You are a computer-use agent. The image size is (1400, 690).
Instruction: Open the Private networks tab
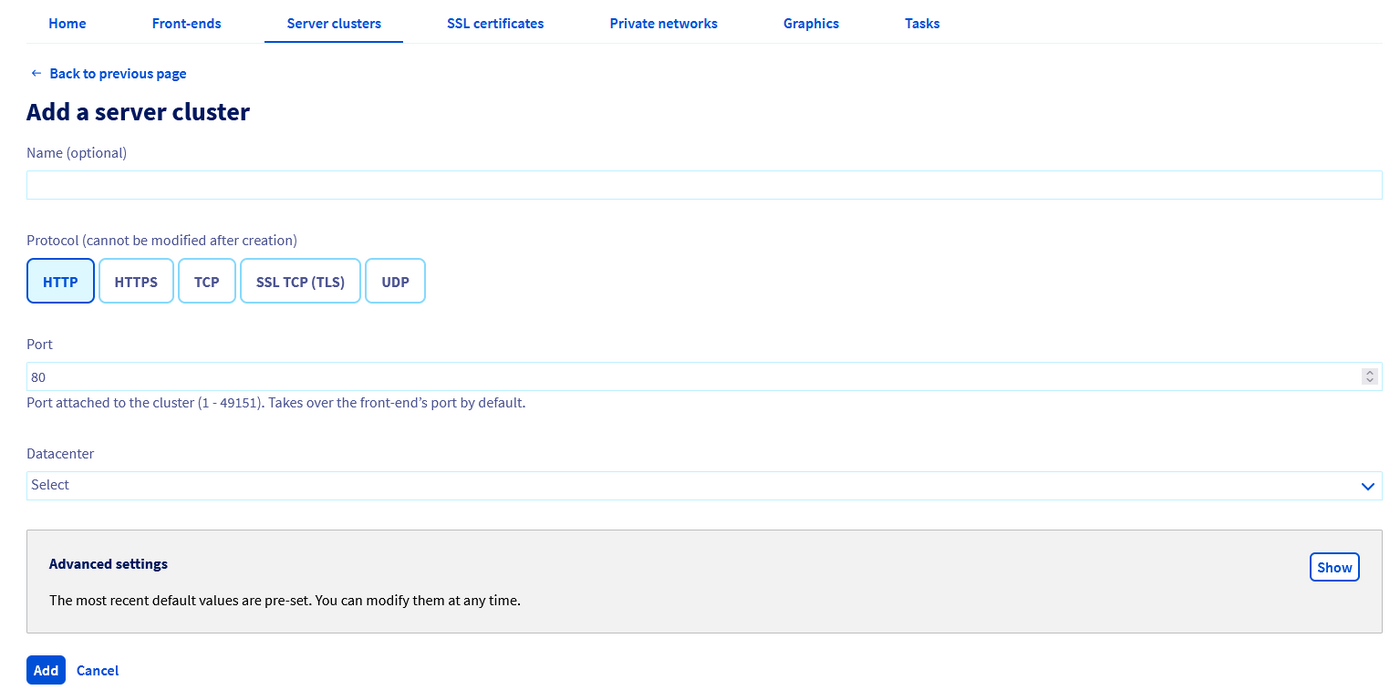[x=663, y=23]
